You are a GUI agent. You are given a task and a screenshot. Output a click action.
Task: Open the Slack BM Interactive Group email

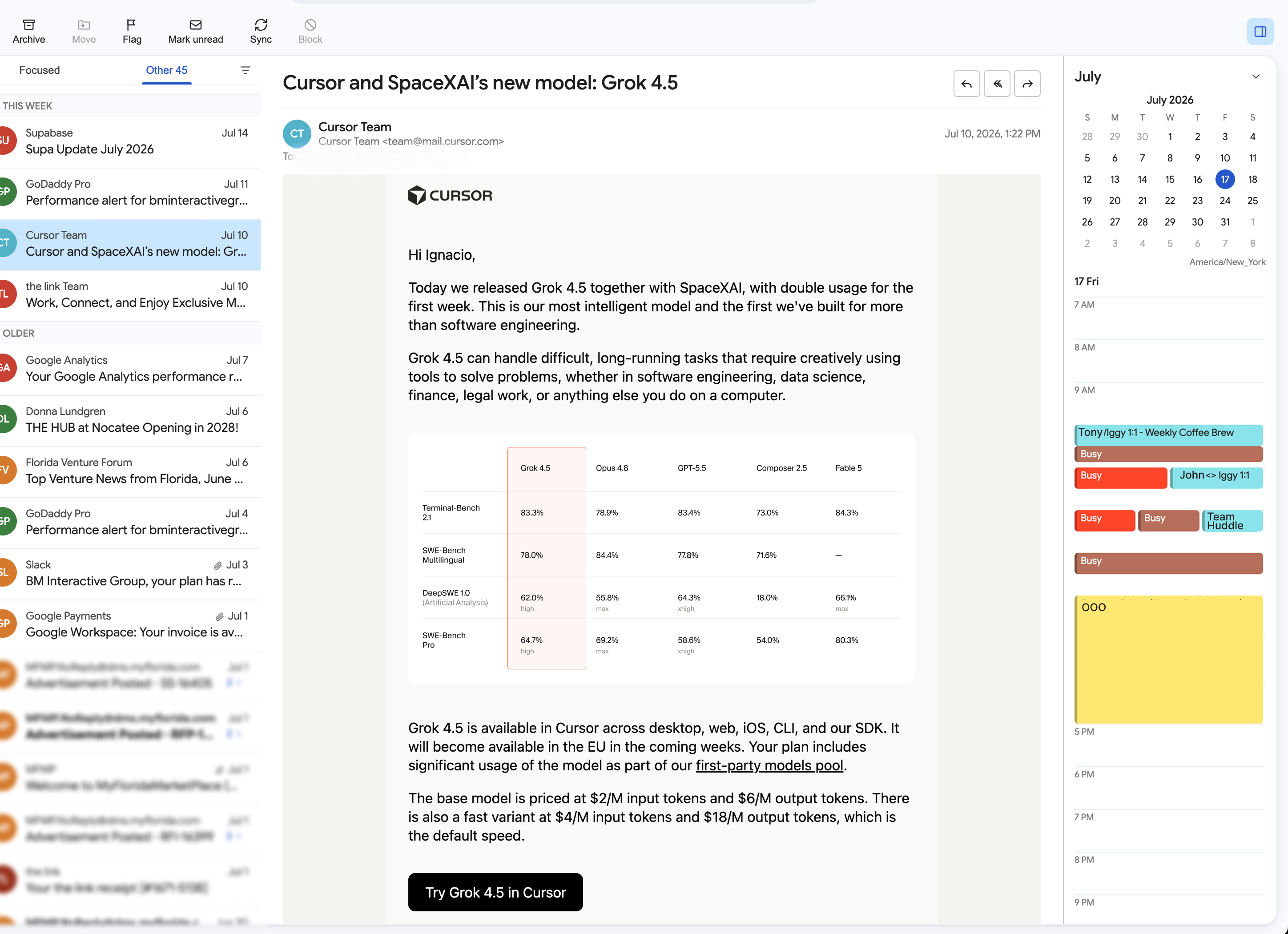click(130, 573)
